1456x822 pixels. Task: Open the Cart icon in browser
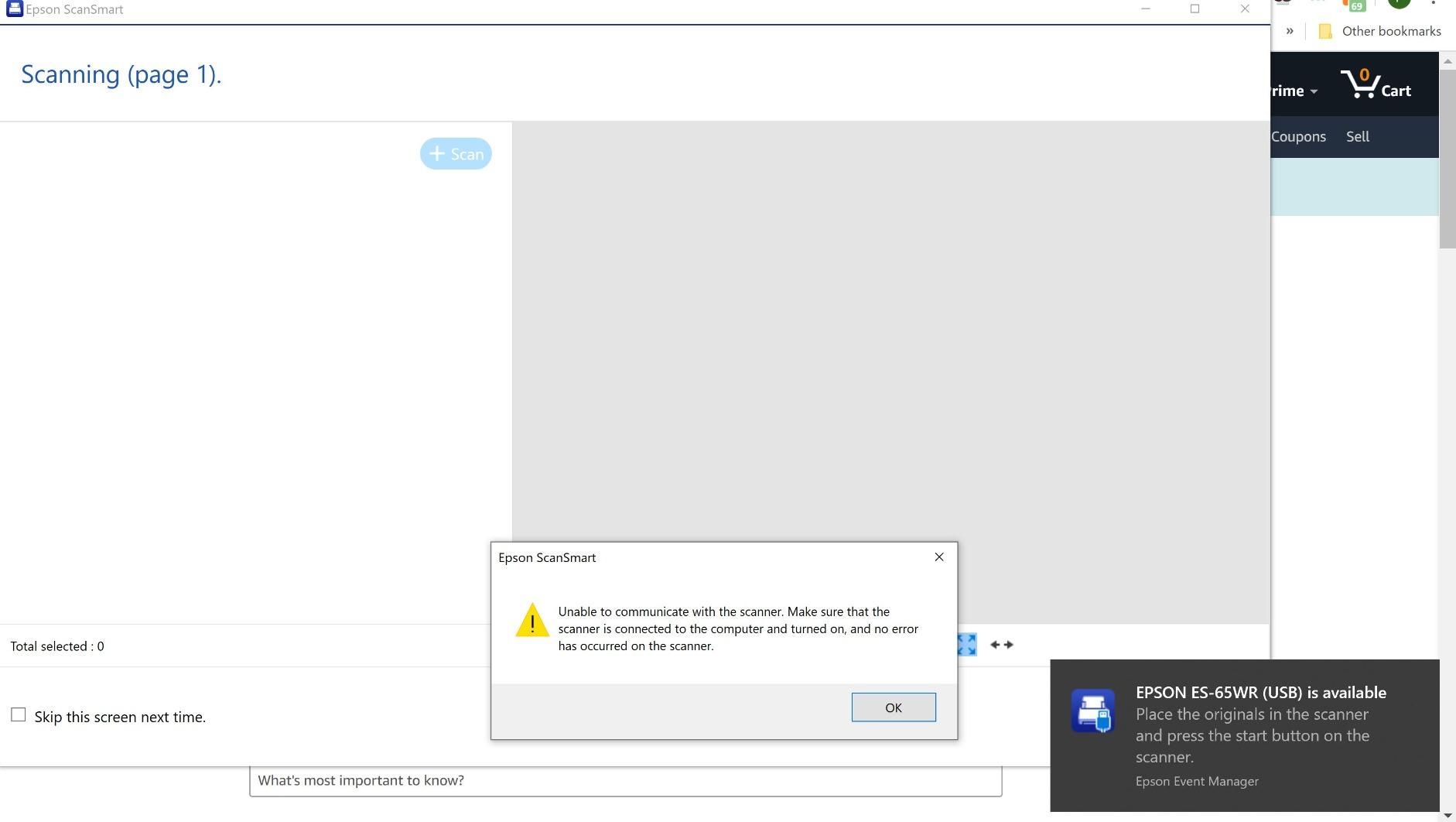pyautogui.click(x=1376, y=84)
